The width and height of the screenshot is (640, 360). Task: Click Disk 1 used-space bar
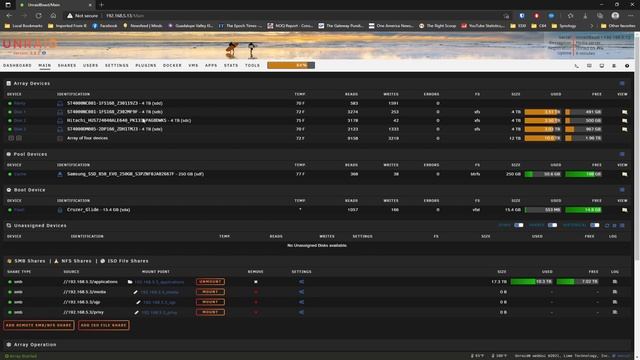click(542, 112)
